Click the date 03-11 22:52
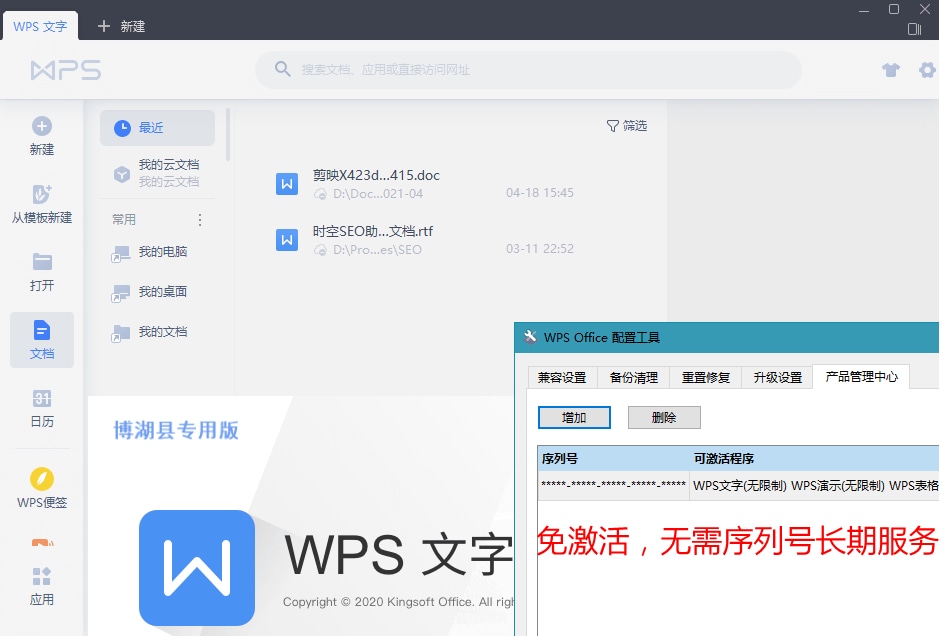The width and height of the screenshot is (949, 636). (539, 248)
